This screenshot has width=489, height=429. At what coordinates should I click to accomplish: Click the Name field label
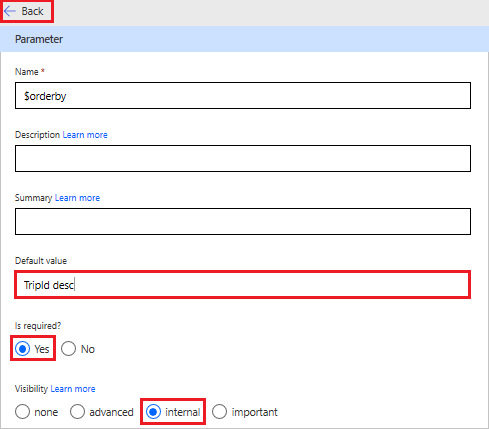pyautogui.click(x=27, y=72)
